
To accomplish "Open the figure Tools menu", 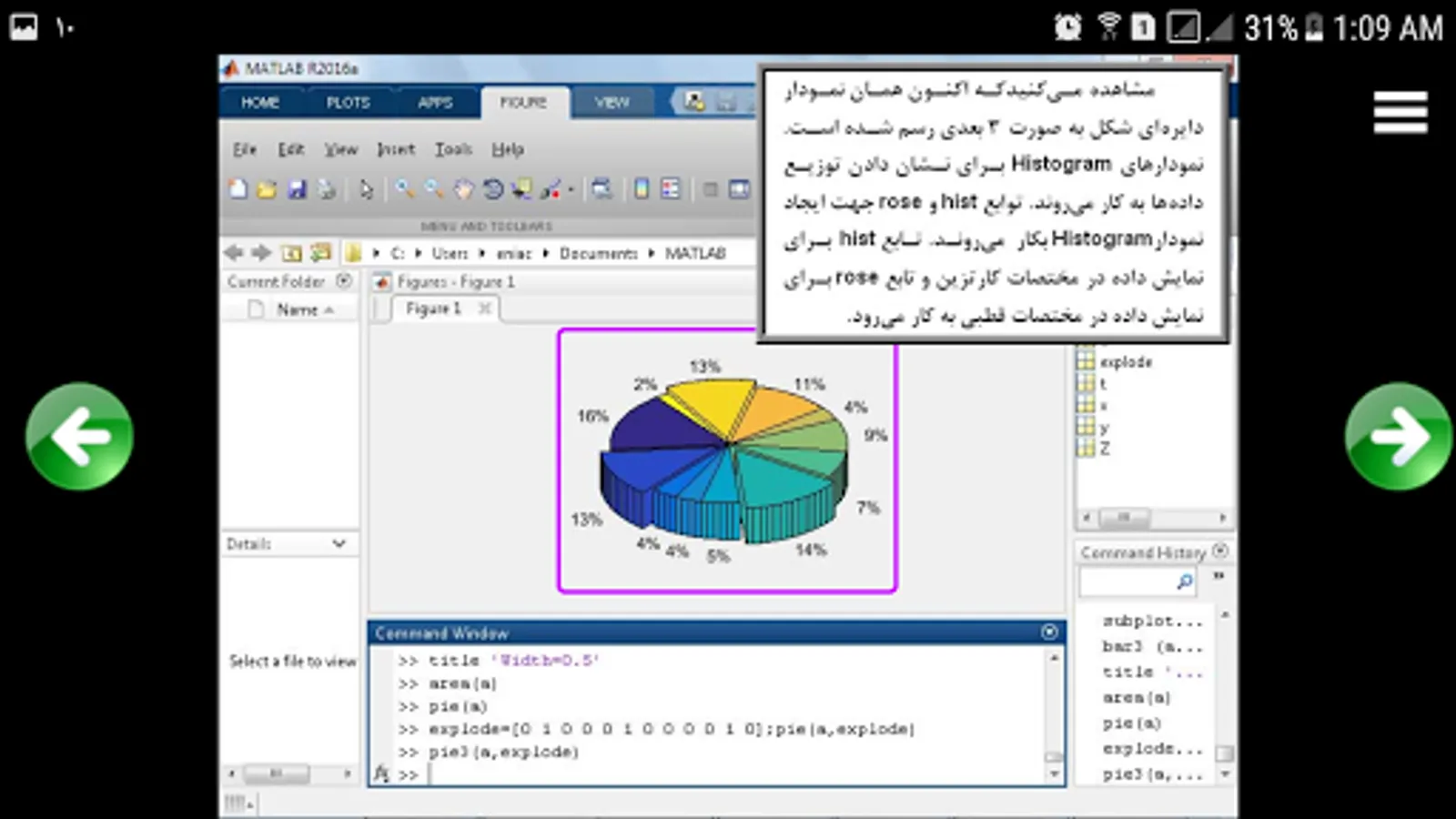I will point(453,149).
